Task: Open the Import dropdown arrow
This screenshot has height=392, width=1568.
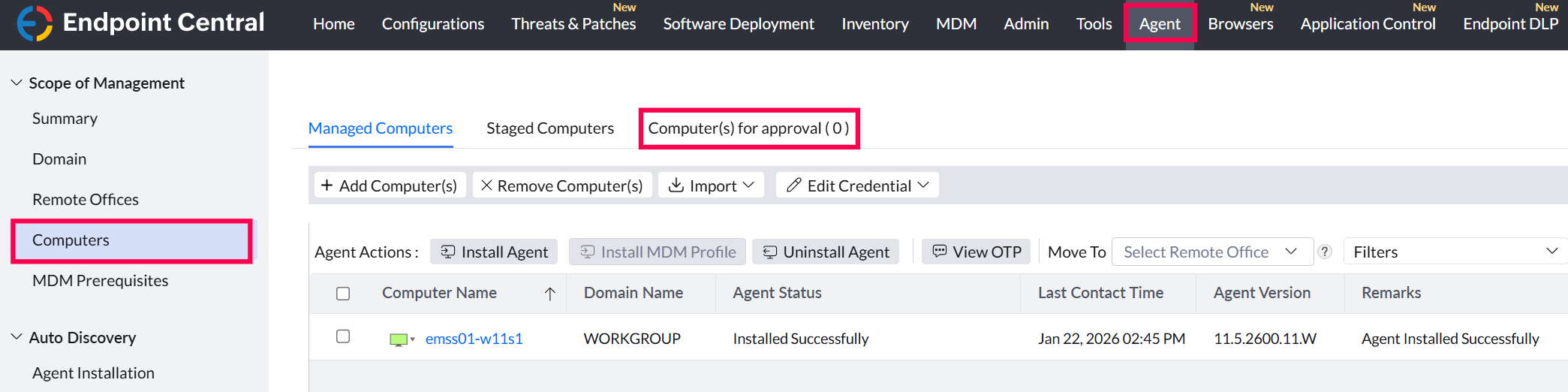Action: [x=748, y=185]
